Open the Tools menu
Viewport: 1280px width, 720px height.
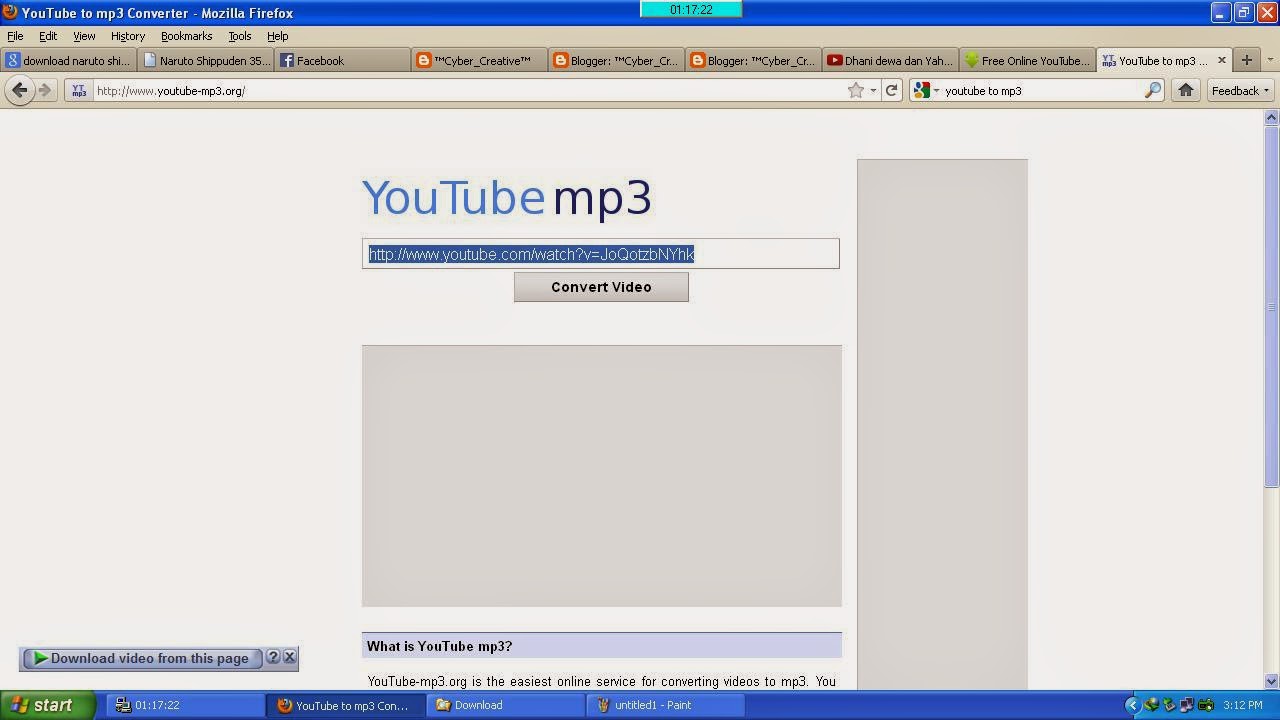coord(240,36)
